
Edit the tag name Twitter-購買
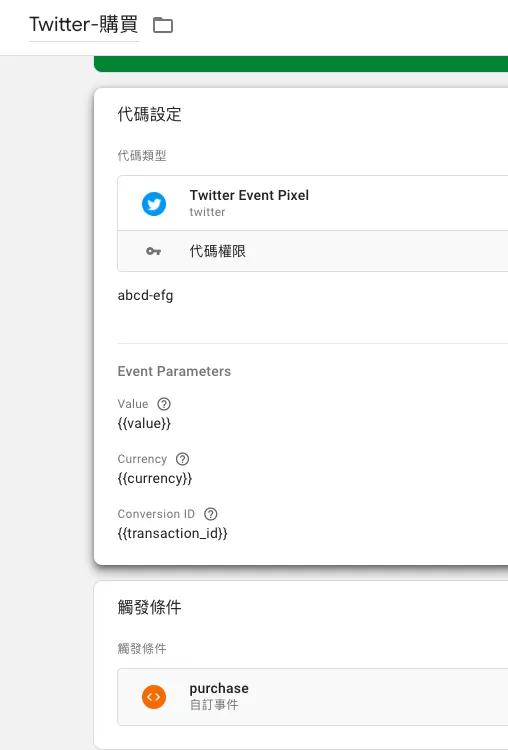point(84,24)
